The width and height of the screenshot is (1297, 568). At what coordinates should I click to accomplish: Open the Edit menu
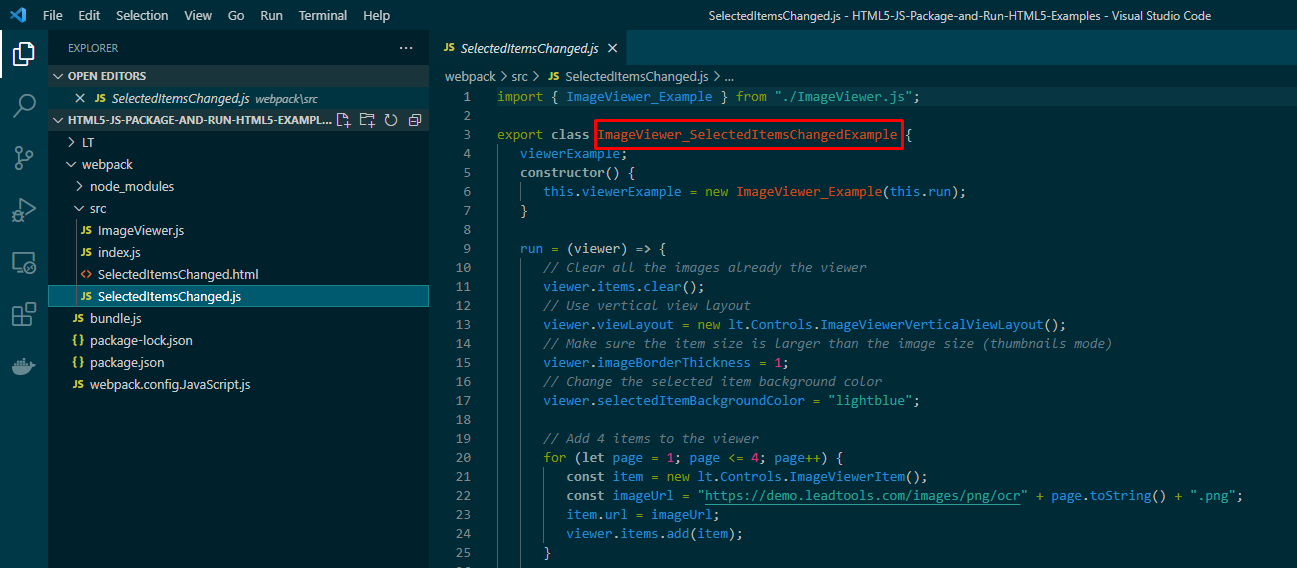coord(89,16)
